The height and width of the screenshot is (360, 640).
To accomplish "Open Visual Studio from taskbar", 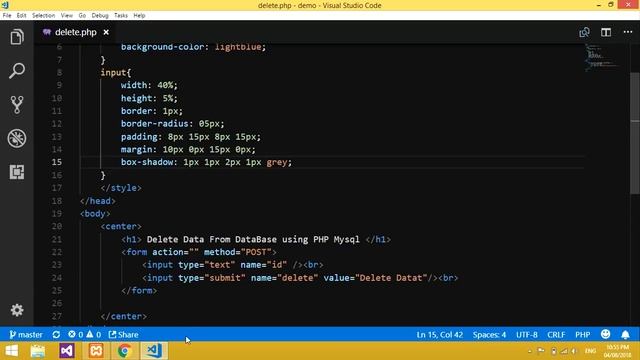I will [x=67, y=351].
